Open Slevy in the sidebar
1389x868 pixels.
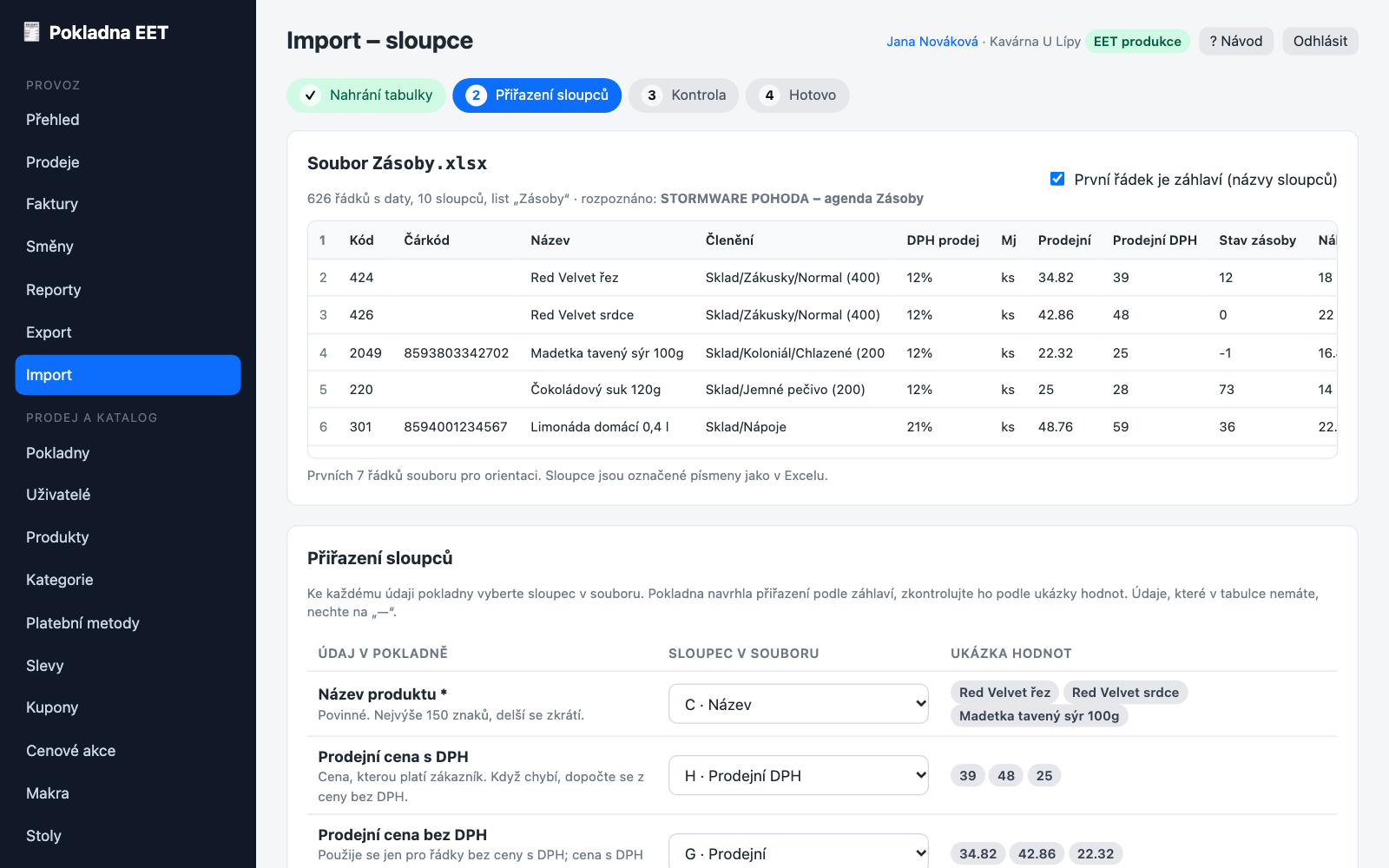tap(128, 666)
